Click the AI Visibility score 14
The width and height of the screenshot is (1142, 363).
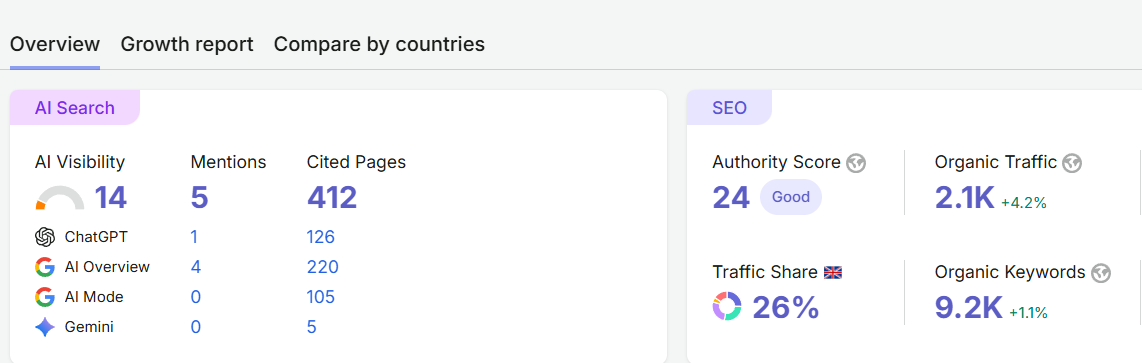pyautogui.click(x=111, y=198)
